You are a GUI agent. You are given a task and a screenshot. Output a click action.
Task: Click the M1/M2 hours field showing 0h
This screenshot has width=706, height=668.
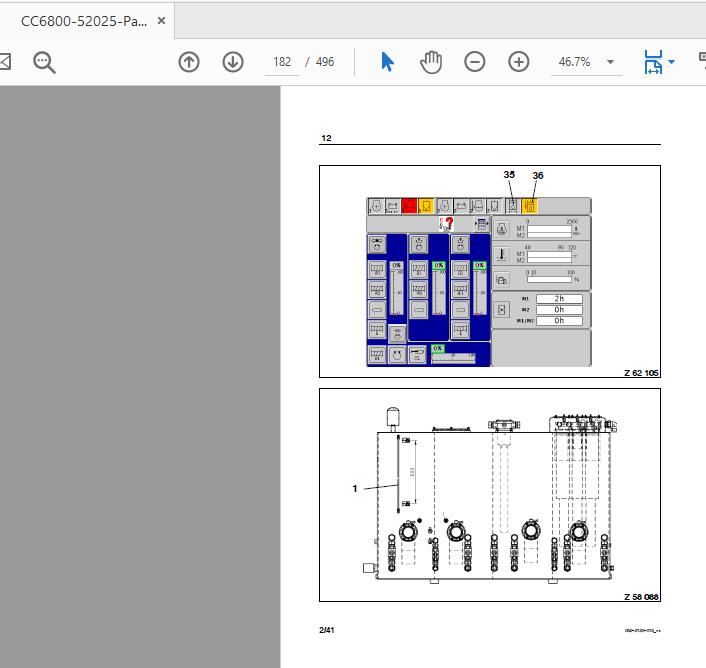(559, 320)
